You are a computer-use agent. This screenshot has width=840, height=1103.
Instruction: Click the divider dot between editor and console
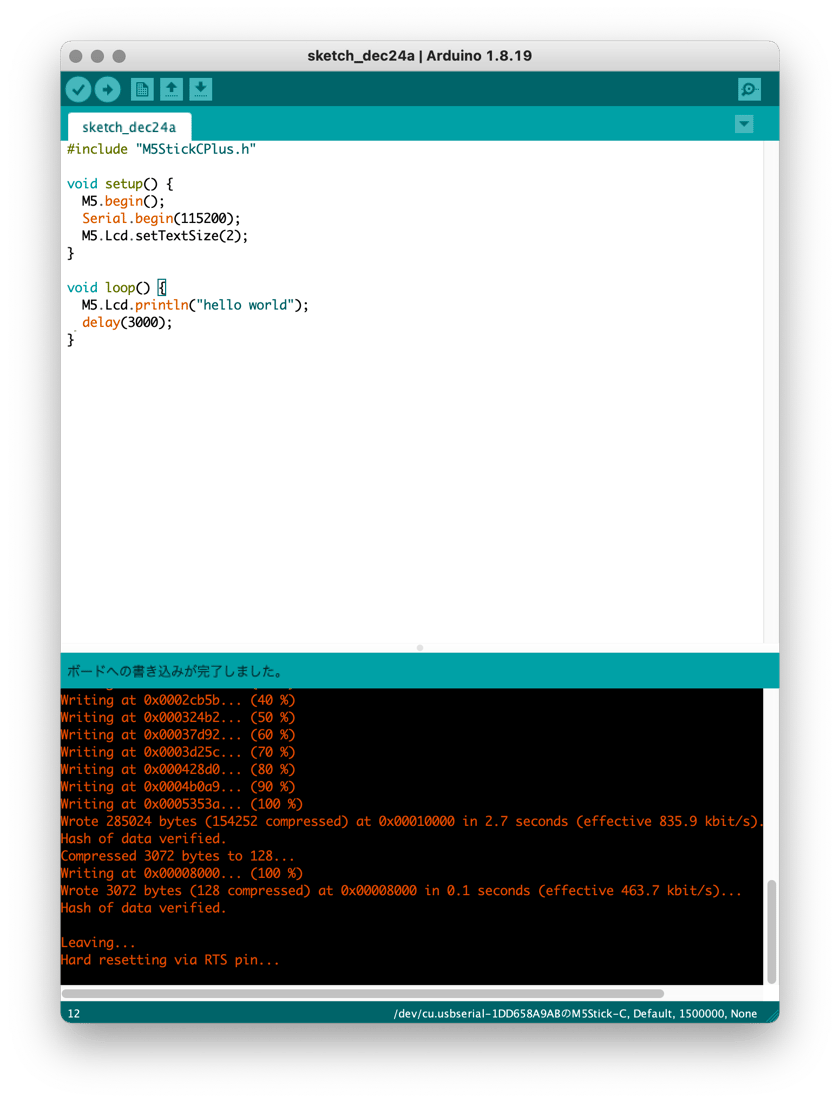coord(420,648)
